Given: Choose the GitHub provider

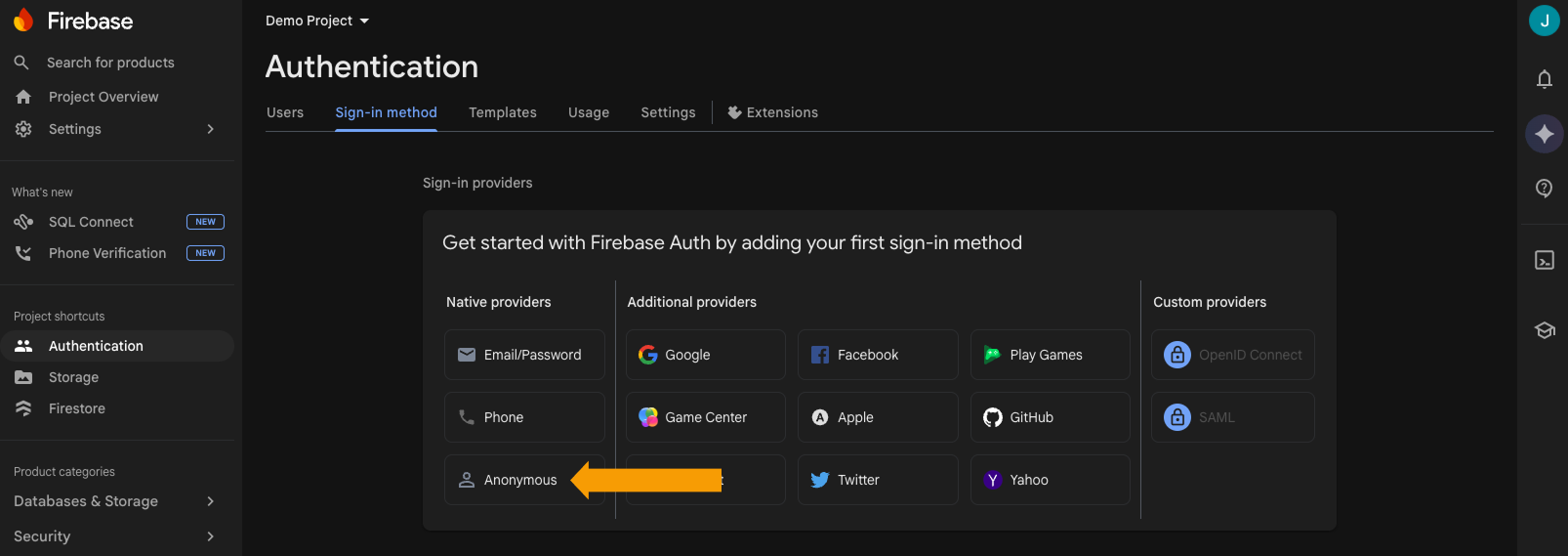Looking at the screenshot, I should [x=1051, y=417].
